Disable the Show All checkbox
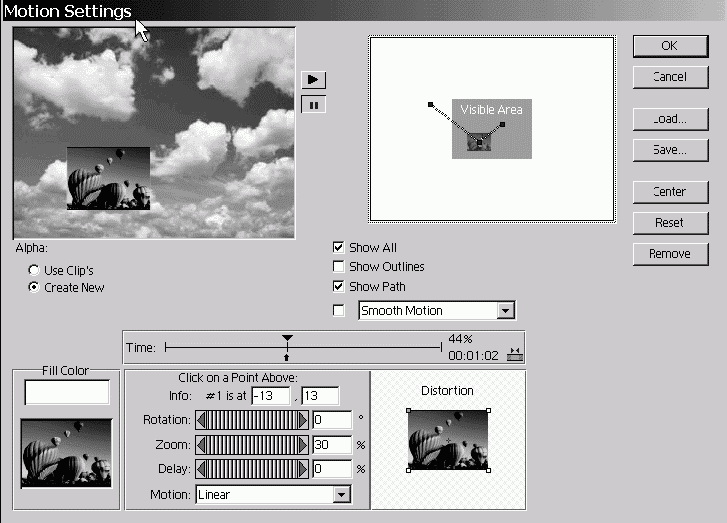The height and width of the screenshot is (523, 727). click(x=339, y=248)
